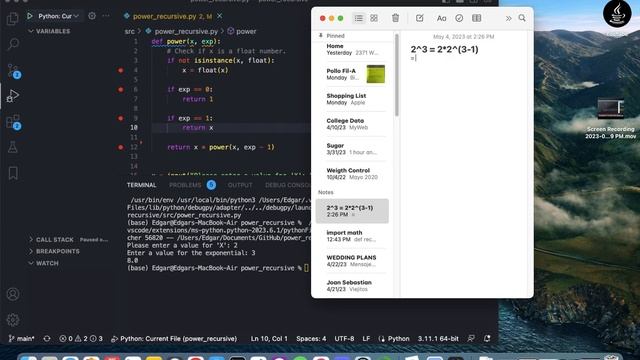Click Notes sidebar list scrollbar

click(396, 75)
